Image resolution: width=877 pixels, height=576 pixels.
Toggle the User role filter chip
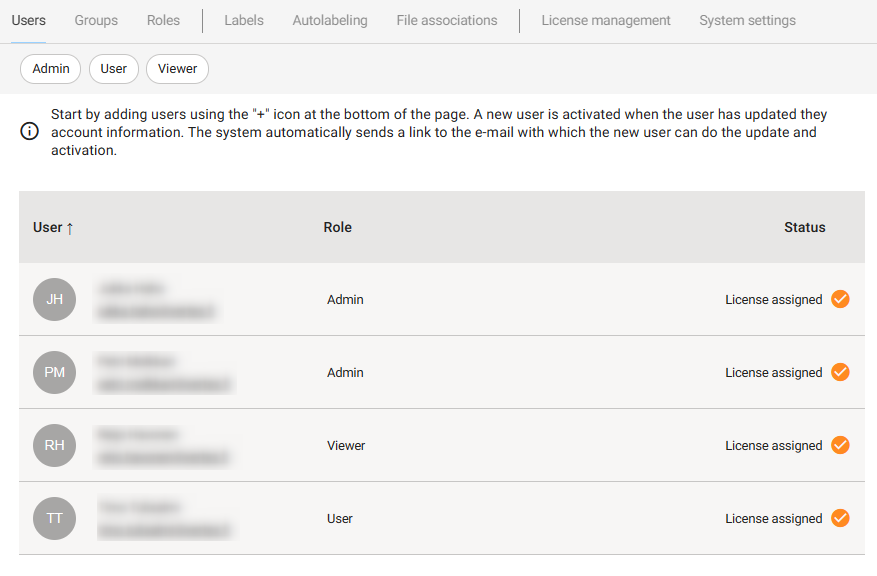coord(114,69)
